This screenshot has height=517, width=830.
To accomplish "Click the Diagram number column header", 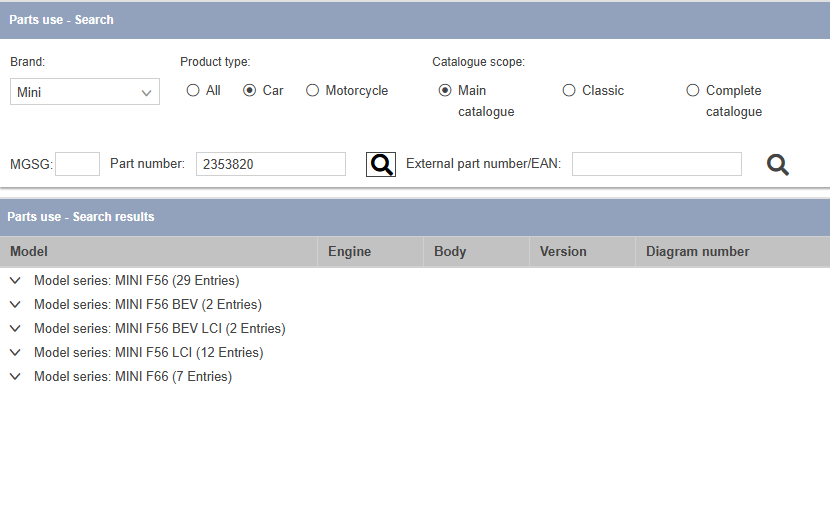I will click(x=733, y=251).
